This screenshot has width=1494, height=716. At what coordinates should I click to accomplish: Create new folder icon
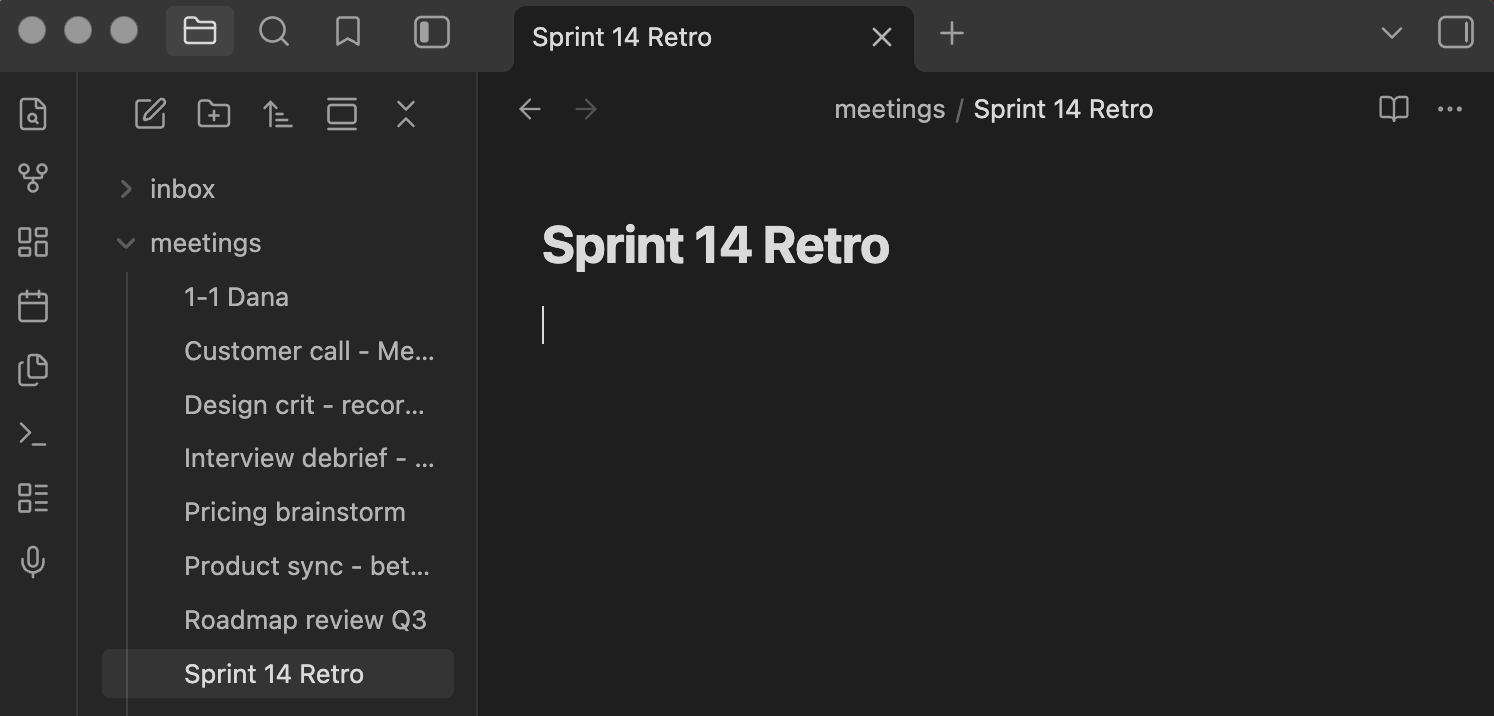[x=214, y=114]
